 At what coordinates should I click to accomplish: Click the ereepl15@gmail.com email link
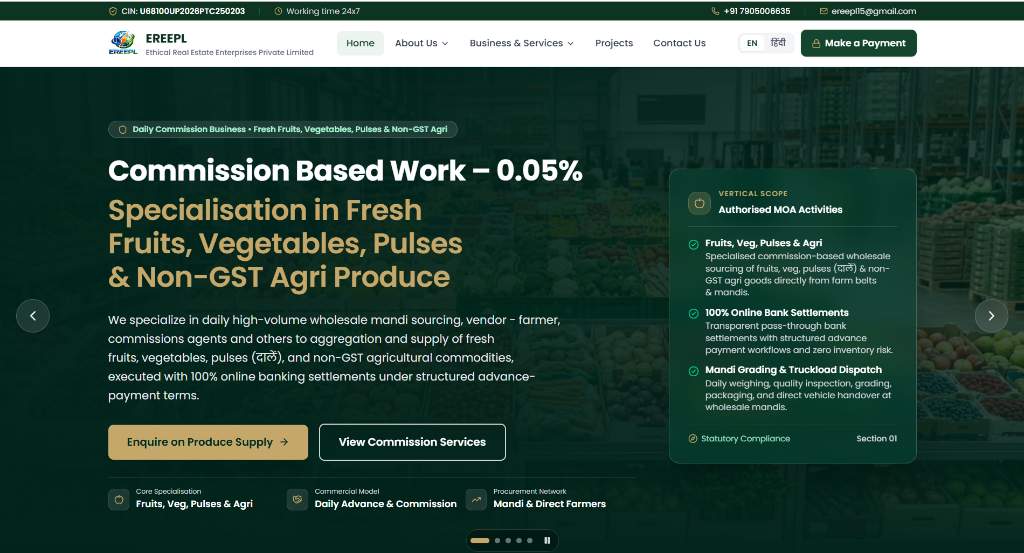point(873,11)
